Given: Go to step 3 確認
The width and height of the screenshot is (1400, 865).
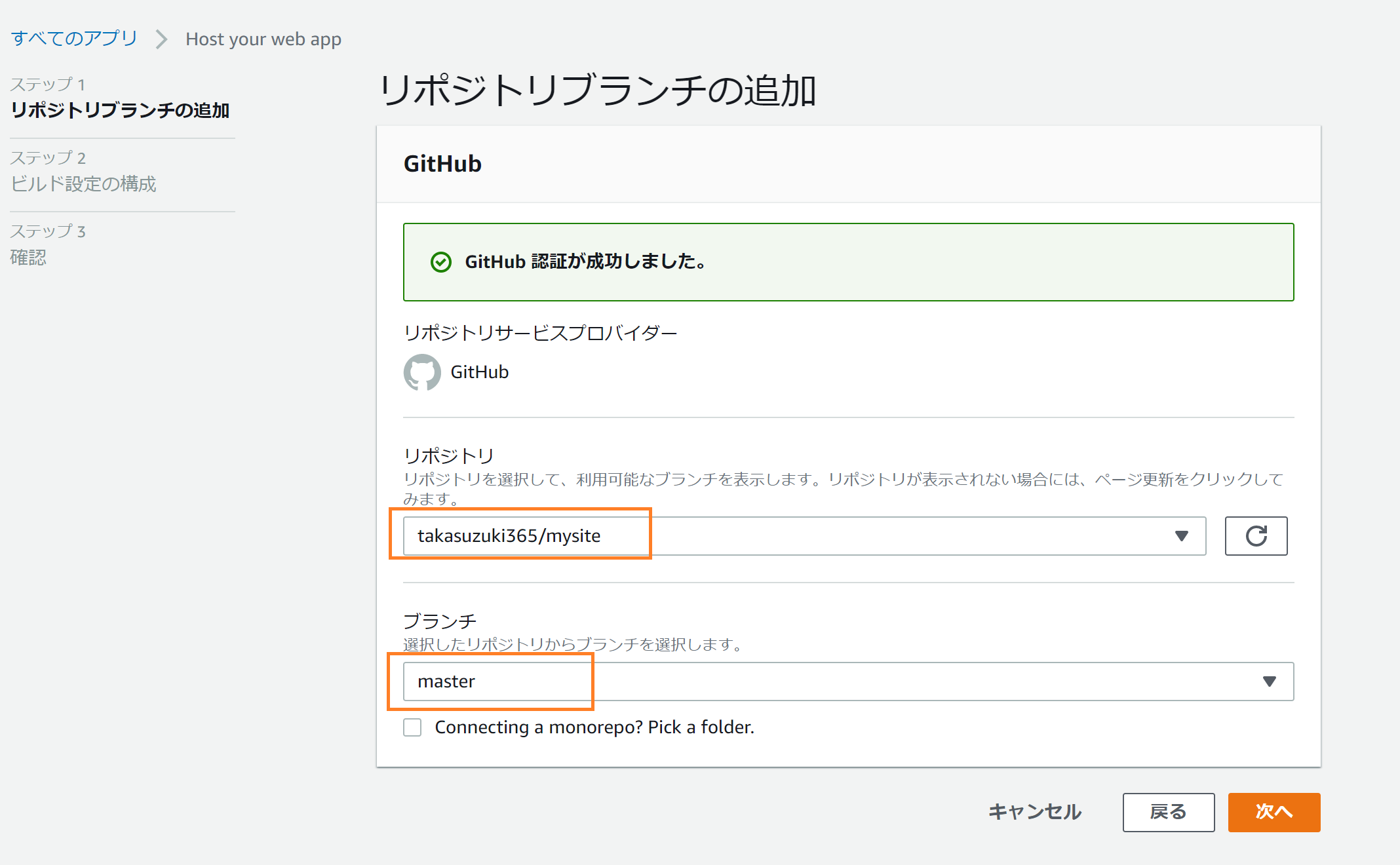Looking at the screenshot, I should (x=28, y=257).
